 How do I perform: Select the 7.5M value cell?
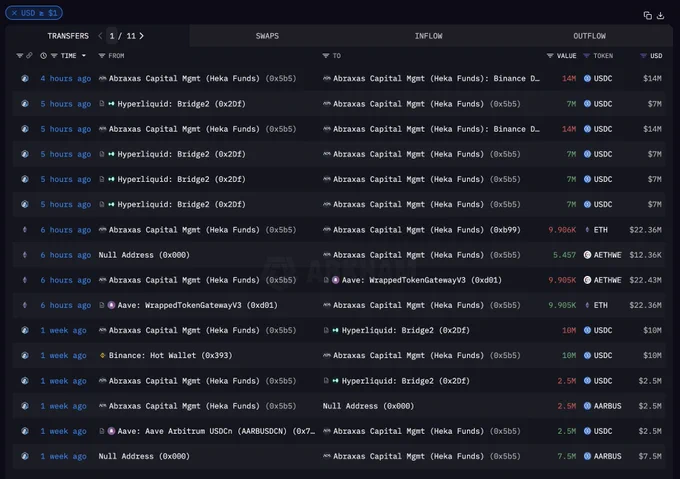tap(567, 456)
